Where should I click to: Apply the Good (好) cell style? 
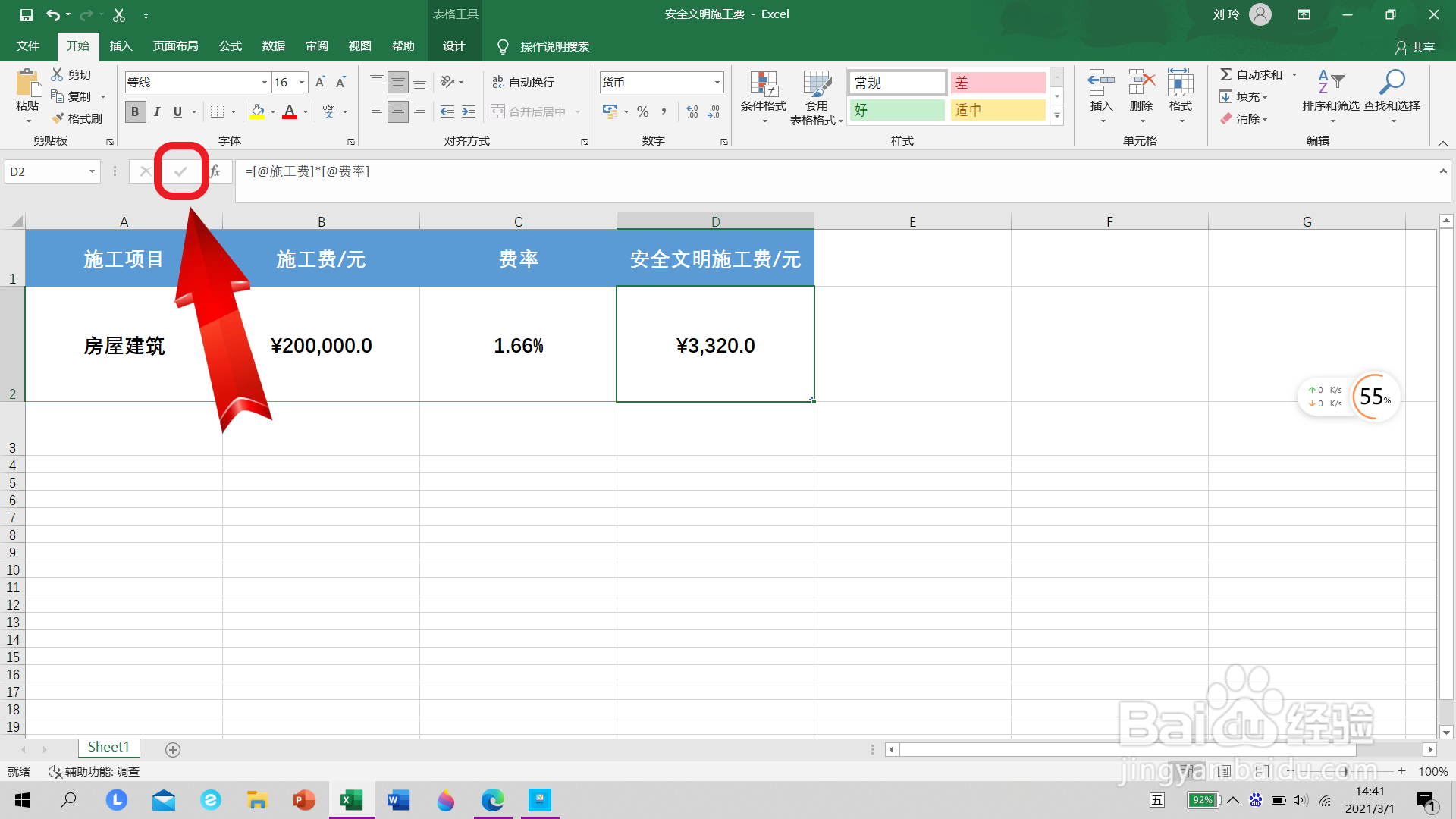point(897,110)
